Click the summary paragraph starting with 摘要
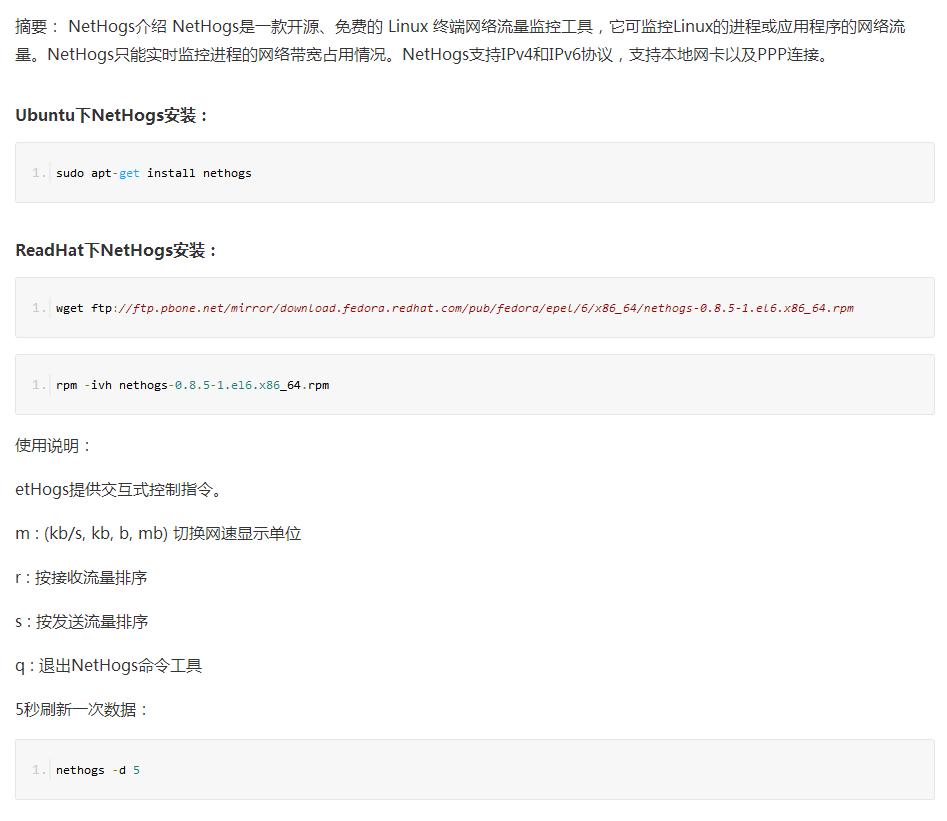The width and height of the screenshot is (947, 821). click(x=460, y=40)
